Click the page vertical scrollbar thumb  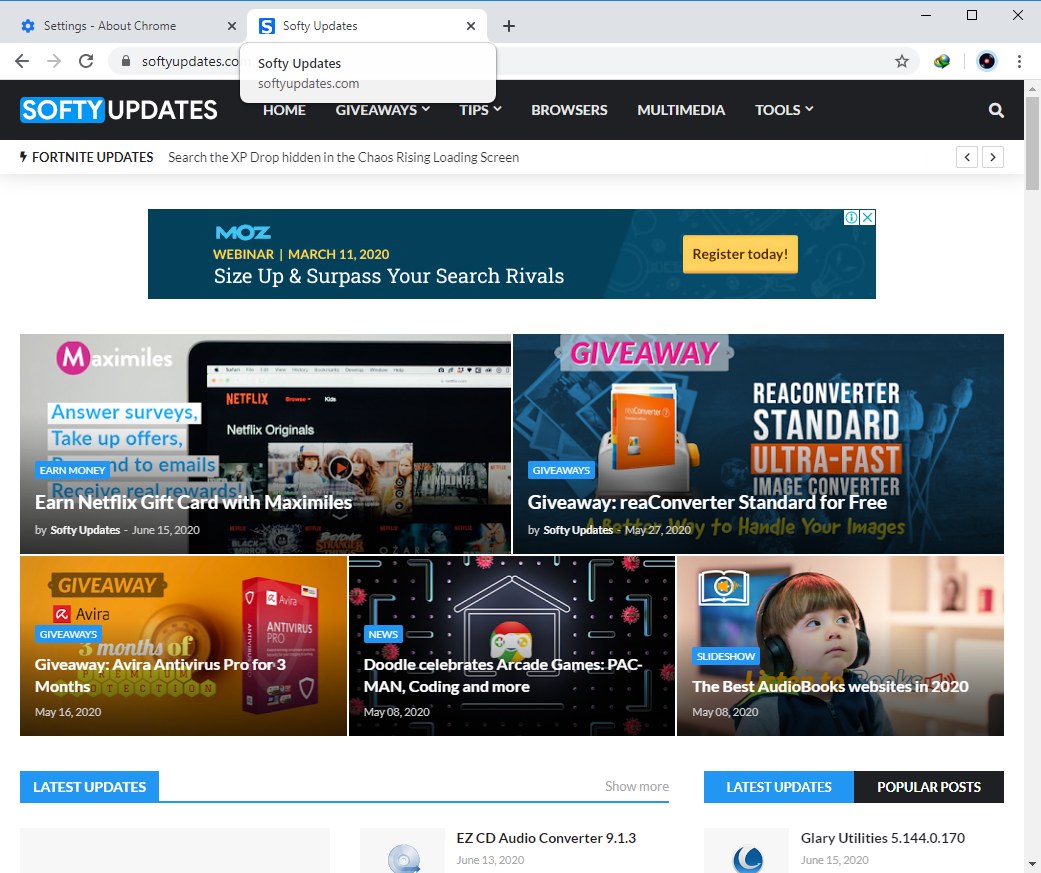(1032, 143)
